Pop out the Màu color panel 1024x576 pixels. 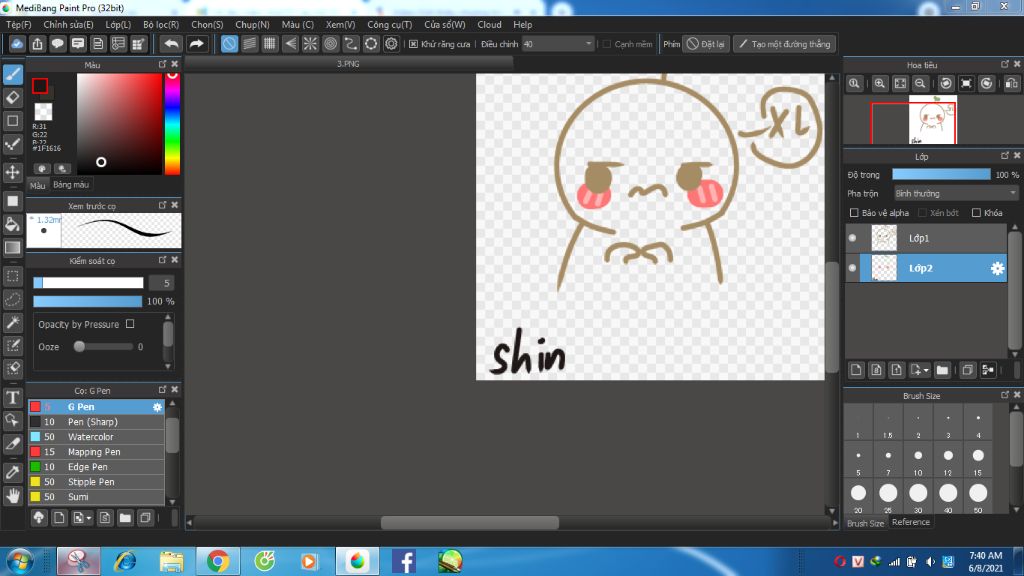click(x=163, y=64)
